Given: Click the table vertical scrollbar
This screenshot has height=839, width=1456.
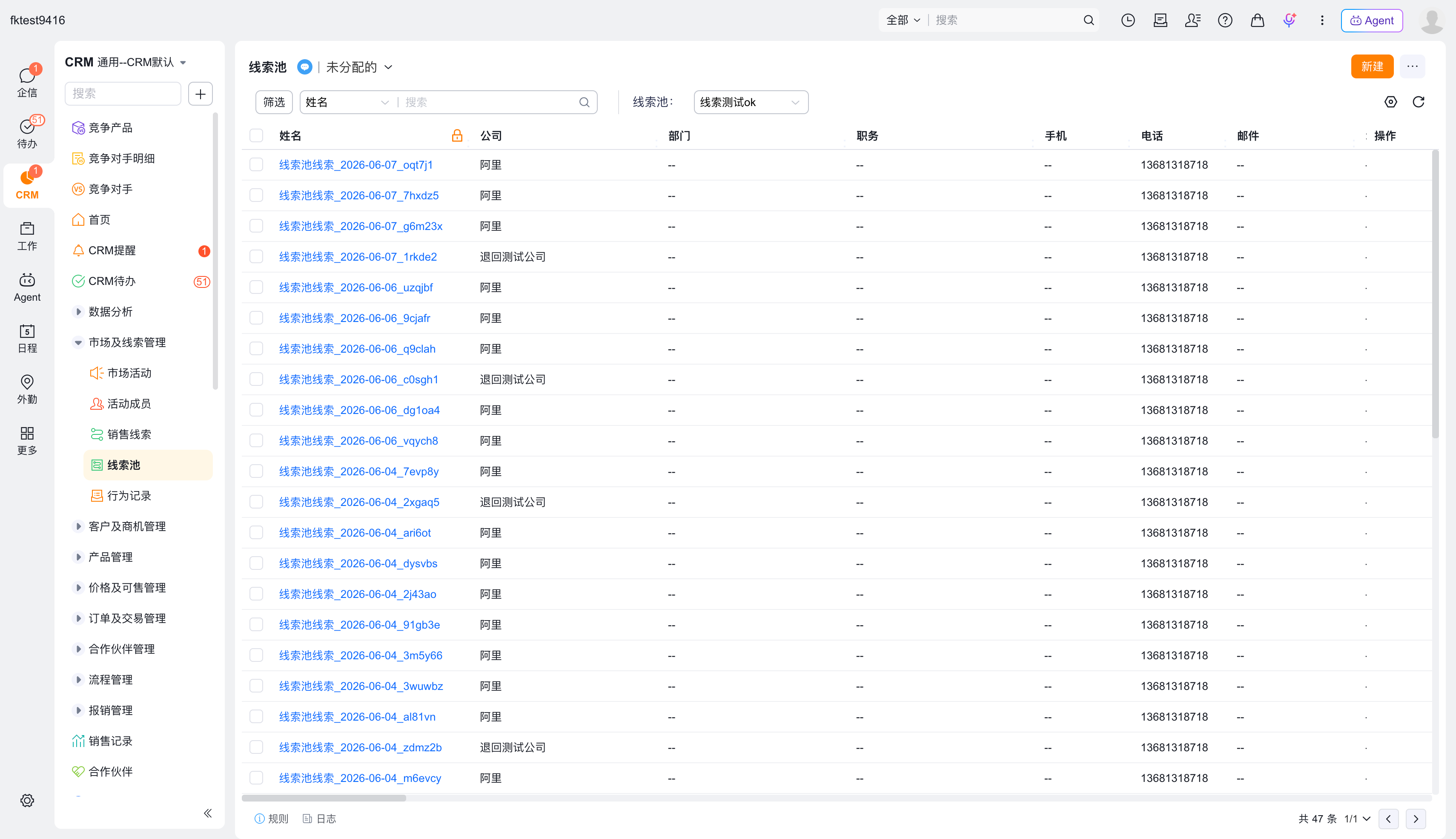Looking at the screenshot, I should pyautogui.click(x=1435, y=294).
